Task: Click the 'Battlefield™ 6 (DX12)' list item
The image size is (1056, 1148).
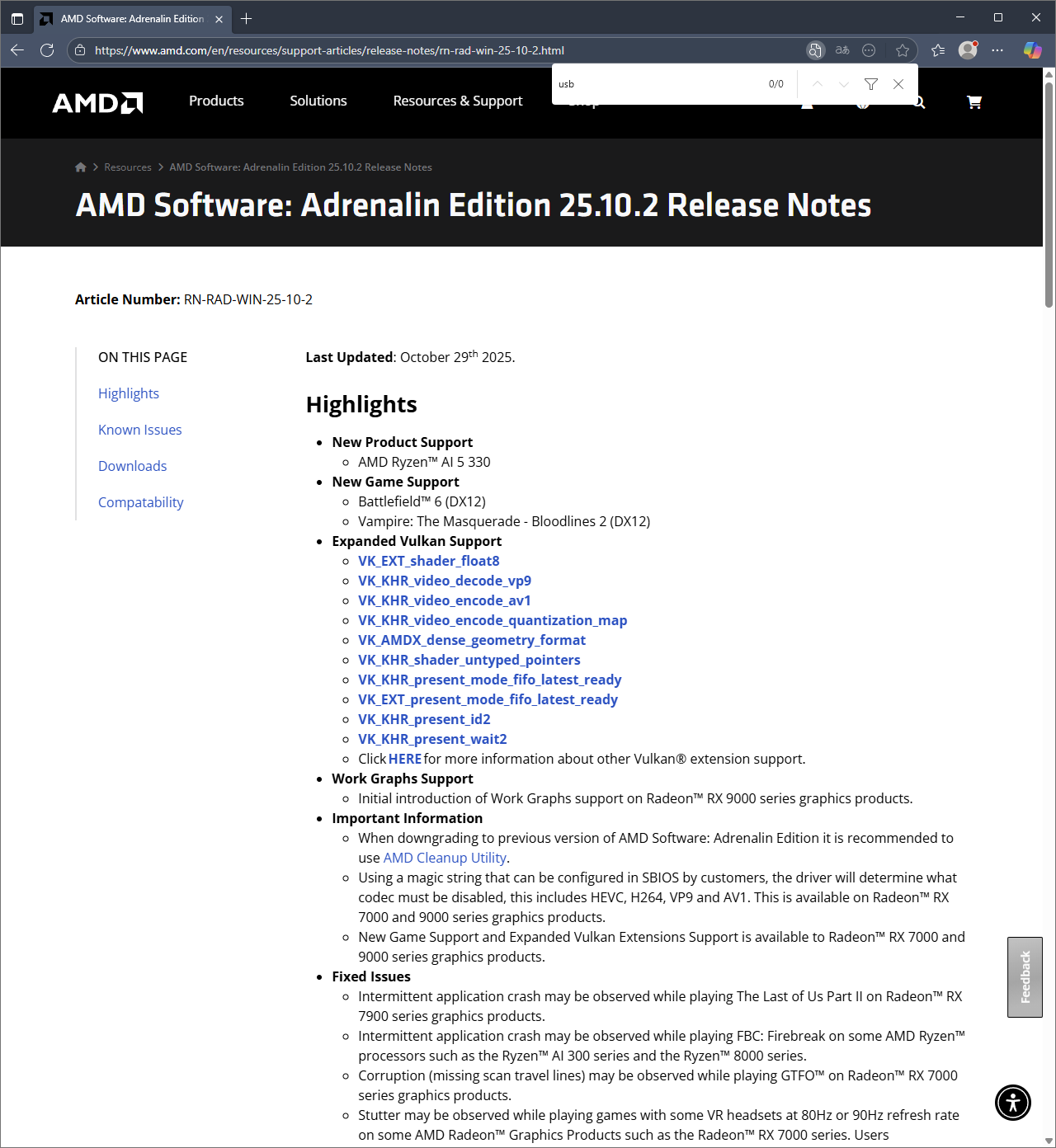Action: coord(422,501)
